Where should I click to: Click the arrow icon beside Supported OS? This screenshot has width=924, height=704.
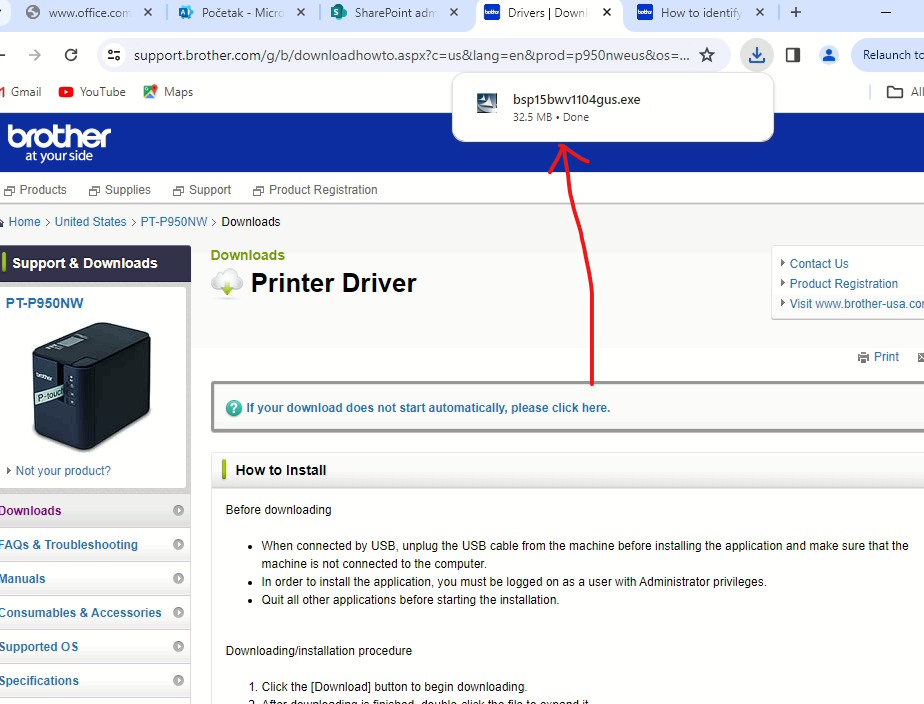(179, 646)
